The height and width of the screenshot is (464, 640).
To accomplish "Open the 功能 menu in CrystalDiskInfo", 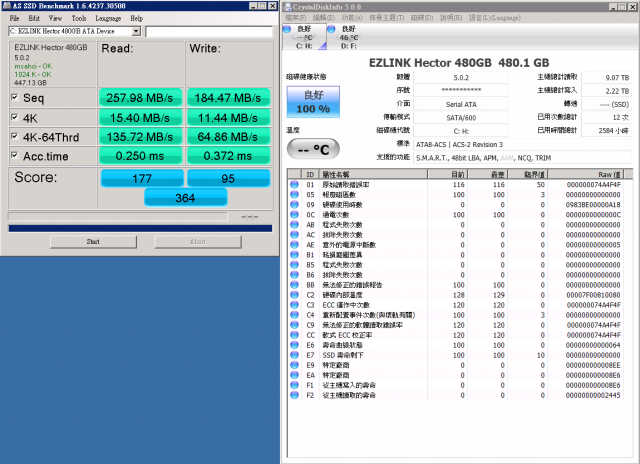I will [352, 18].
